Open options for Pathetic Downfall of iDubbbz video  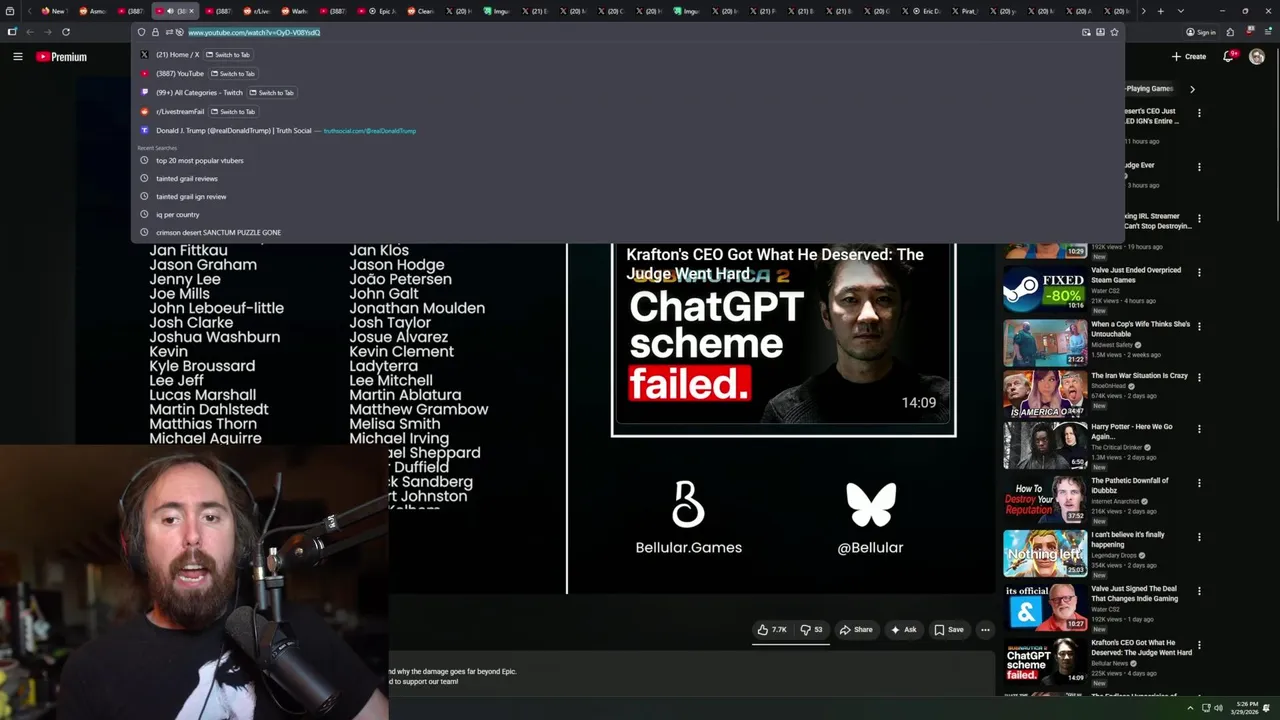pyautogui.click(x=1199, y=483)
